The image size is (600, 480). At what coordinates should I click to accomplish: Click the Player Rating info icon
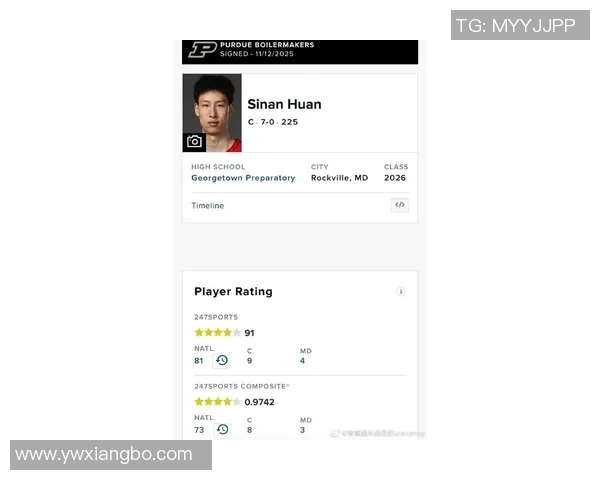(x=401, y=292)
